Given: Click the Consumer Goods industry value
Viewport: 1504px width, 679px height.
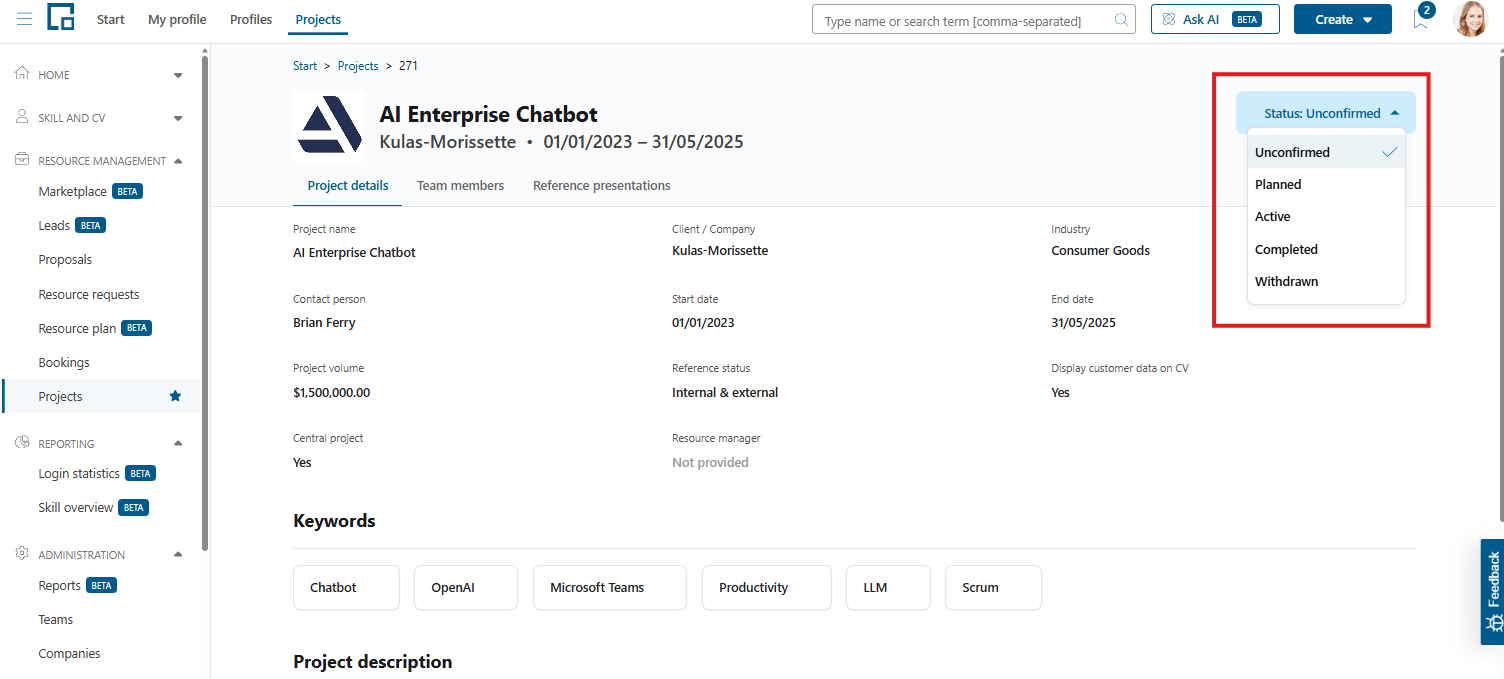Looking at the screenshot, I should click(1100, 251).
